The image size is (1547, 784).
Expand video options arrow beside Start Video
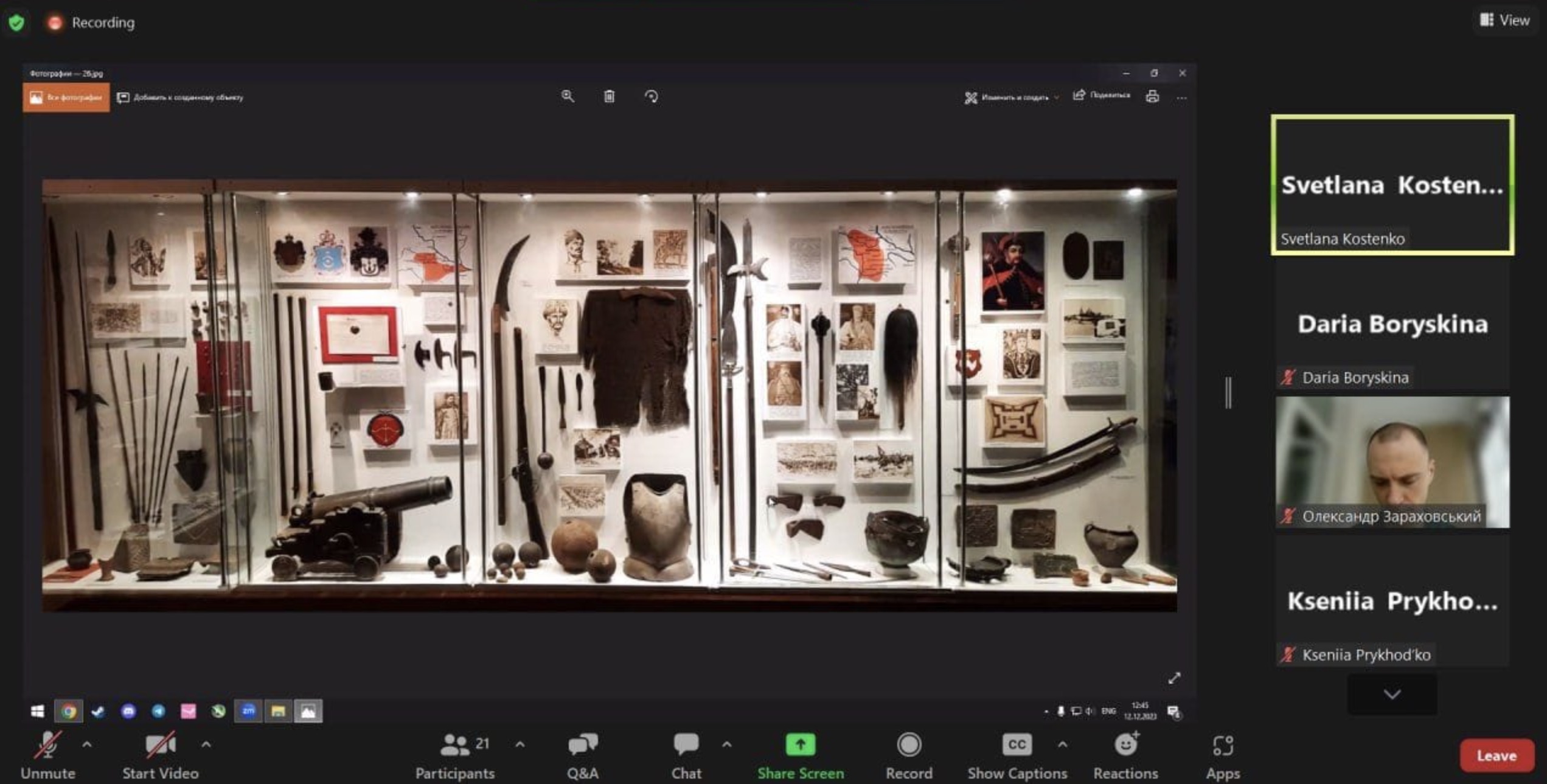coord(206,744)
